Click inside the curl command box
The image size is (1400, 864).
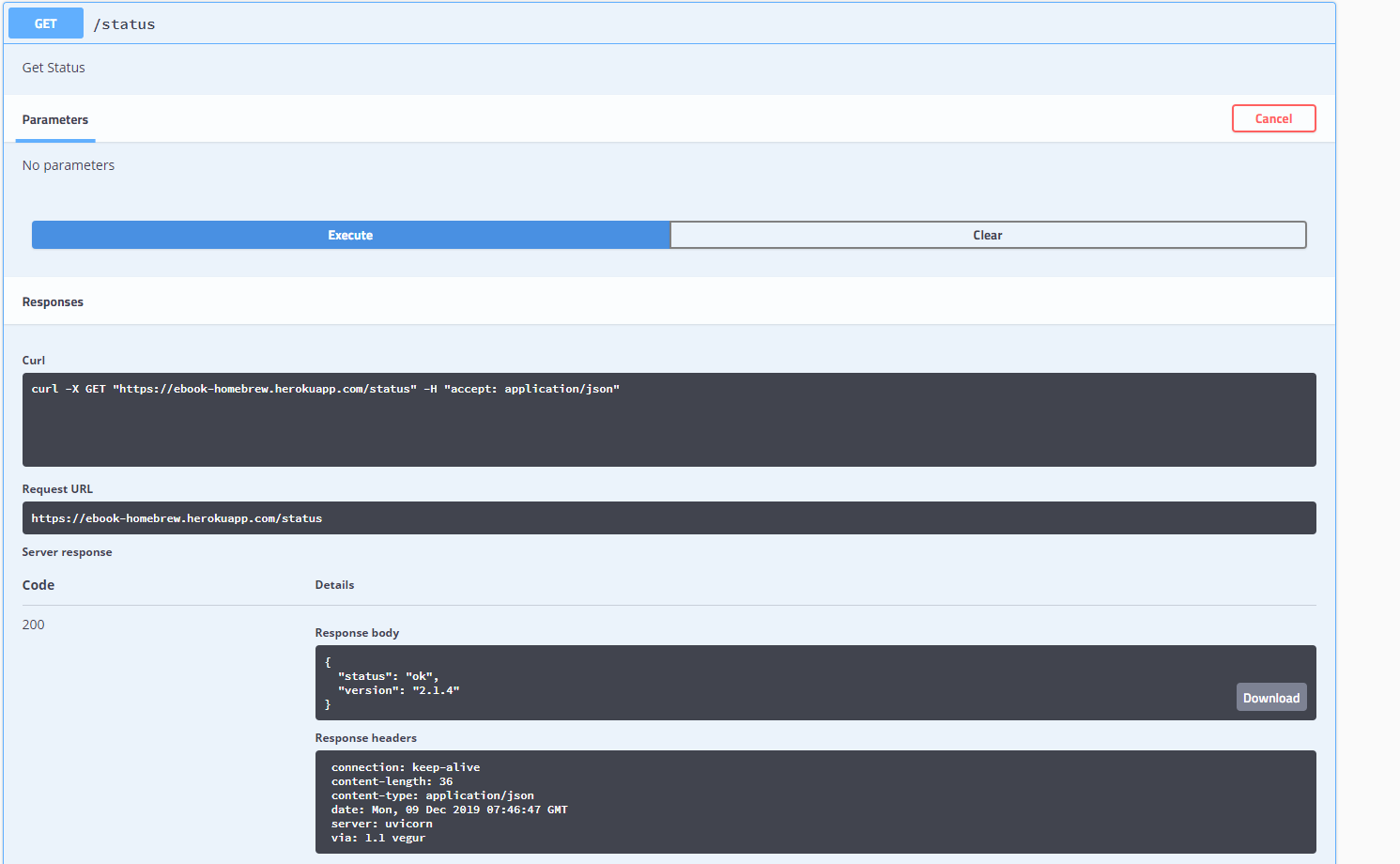(669, 420)
